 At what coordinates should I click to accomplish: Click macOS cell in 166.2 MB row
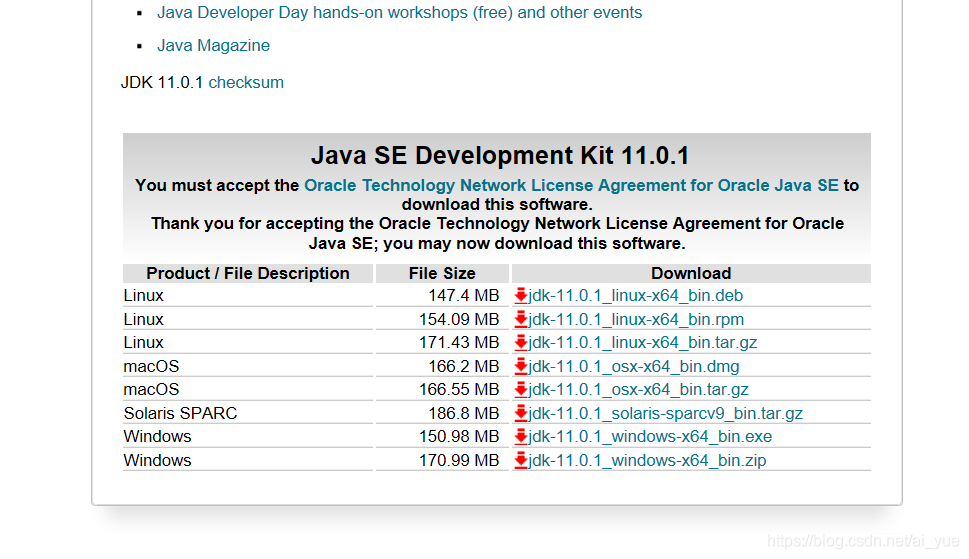[x=248, y=366]
